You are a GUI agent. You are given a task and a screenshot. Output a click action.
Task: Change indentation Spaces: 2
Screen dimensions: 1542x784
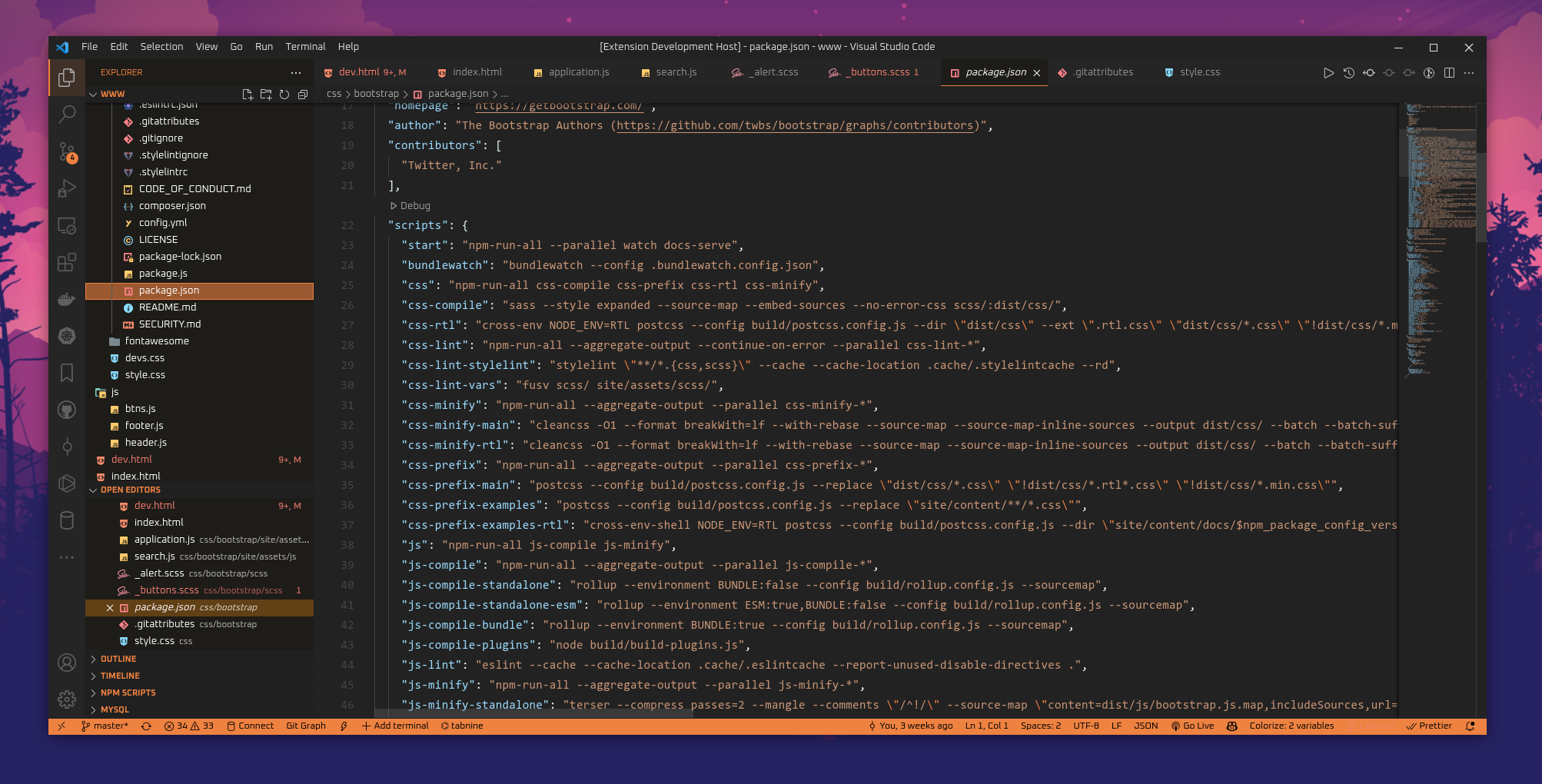tap(1041, 726)
